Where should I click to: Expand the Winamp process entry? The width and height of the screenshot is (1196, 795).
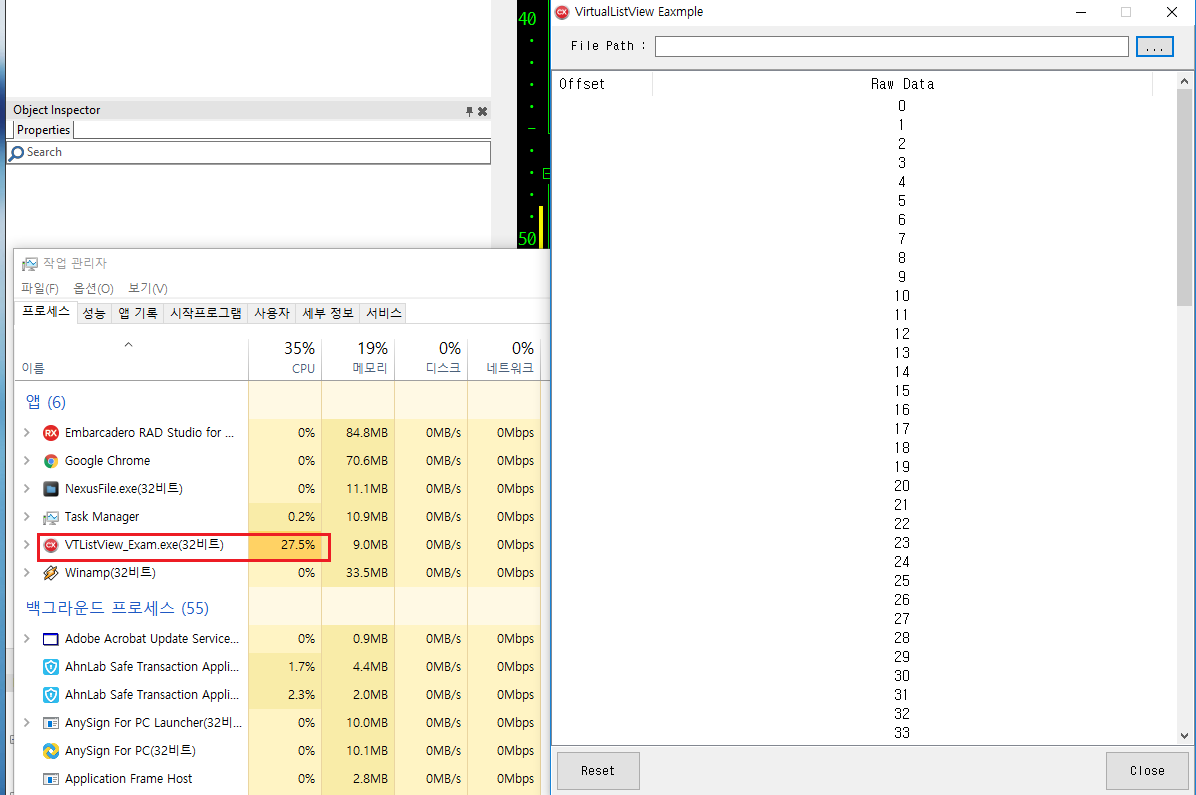click(x=27, y=573)
